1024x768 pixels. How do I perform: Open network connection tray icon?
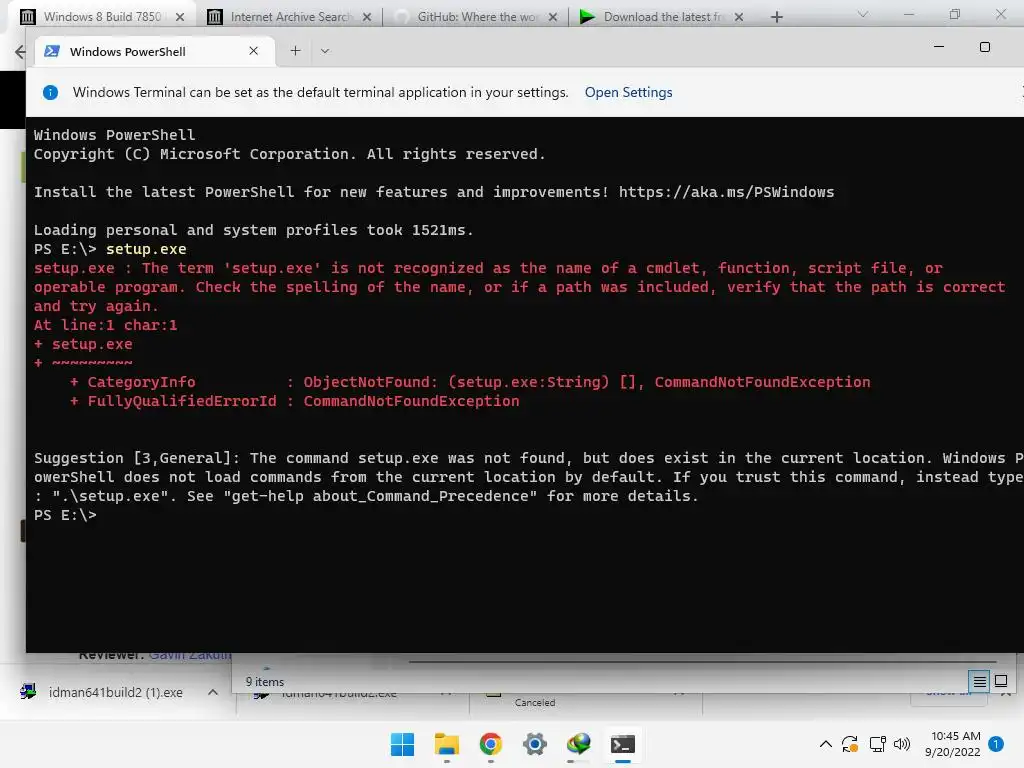tap(877, 744)
